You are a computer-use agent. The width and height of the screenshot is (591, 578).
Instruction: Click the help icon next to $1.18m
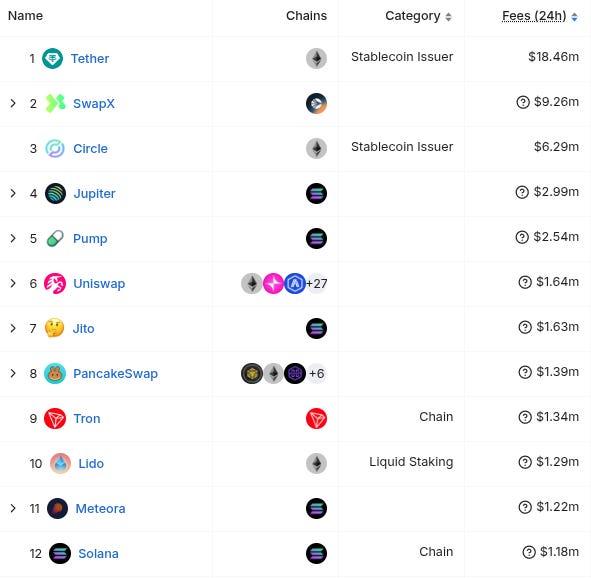529,552
